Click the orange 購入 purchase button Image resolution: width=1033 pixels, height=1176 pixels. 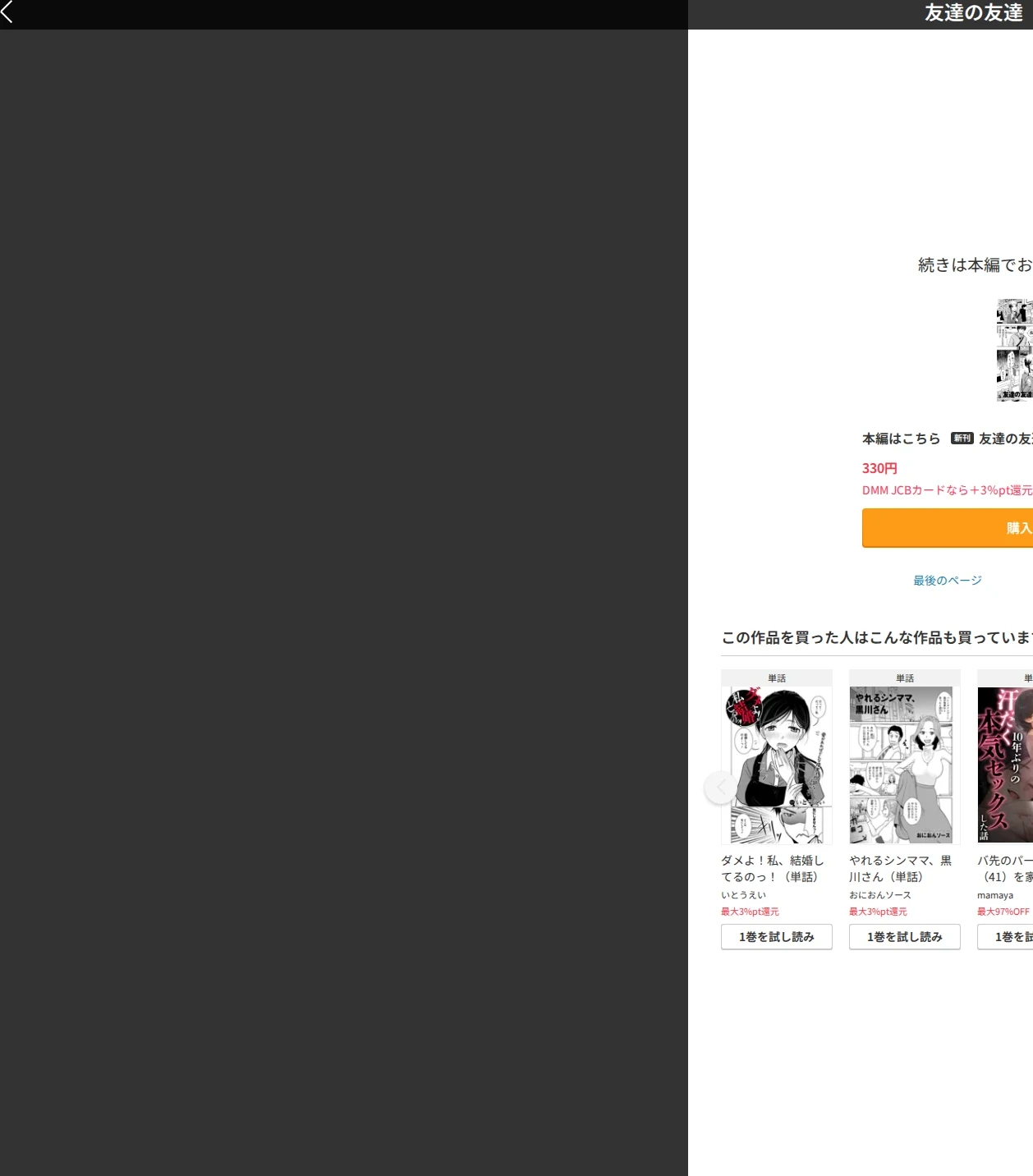click(948, 528)
